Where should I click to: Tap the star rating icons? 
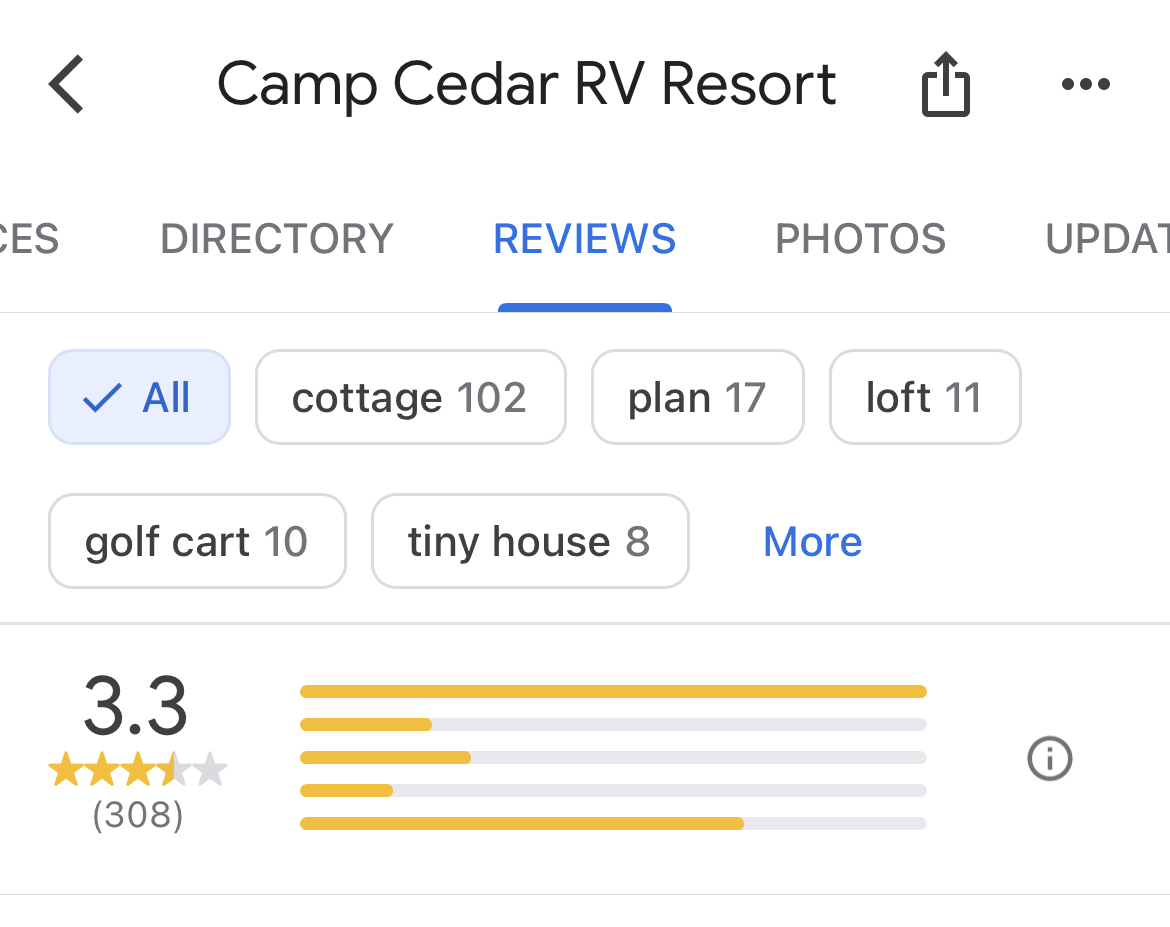(138, 770)
